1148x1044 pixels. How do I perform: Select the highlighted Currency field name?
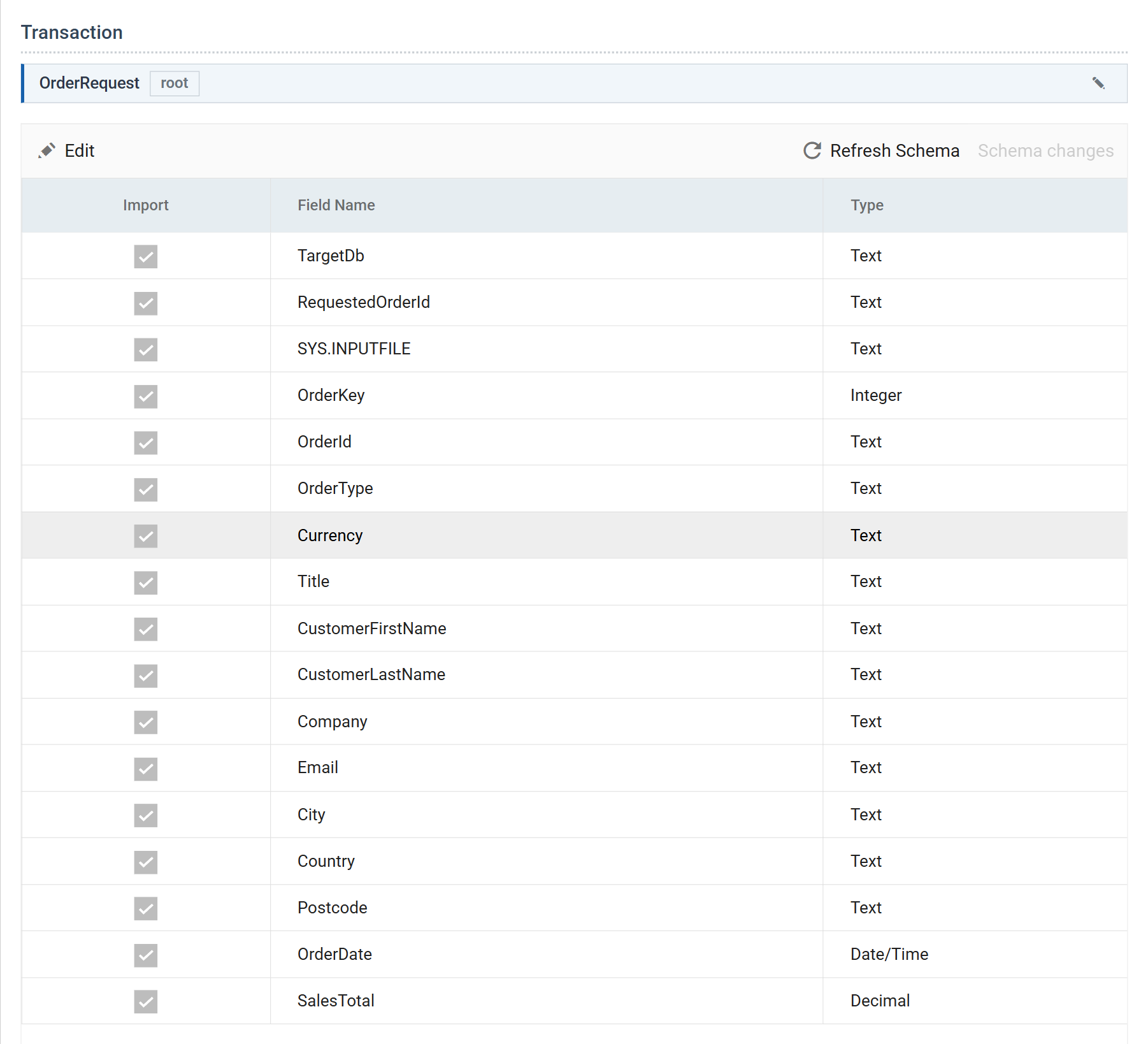tap(330, 535)
